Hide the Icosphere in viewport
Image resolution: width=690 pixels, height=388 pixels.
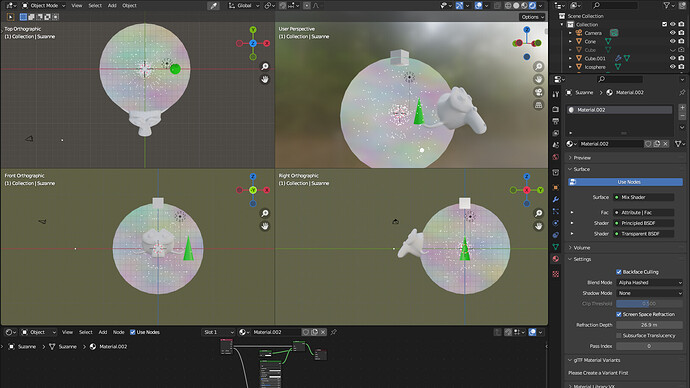[x=672, y=67]
